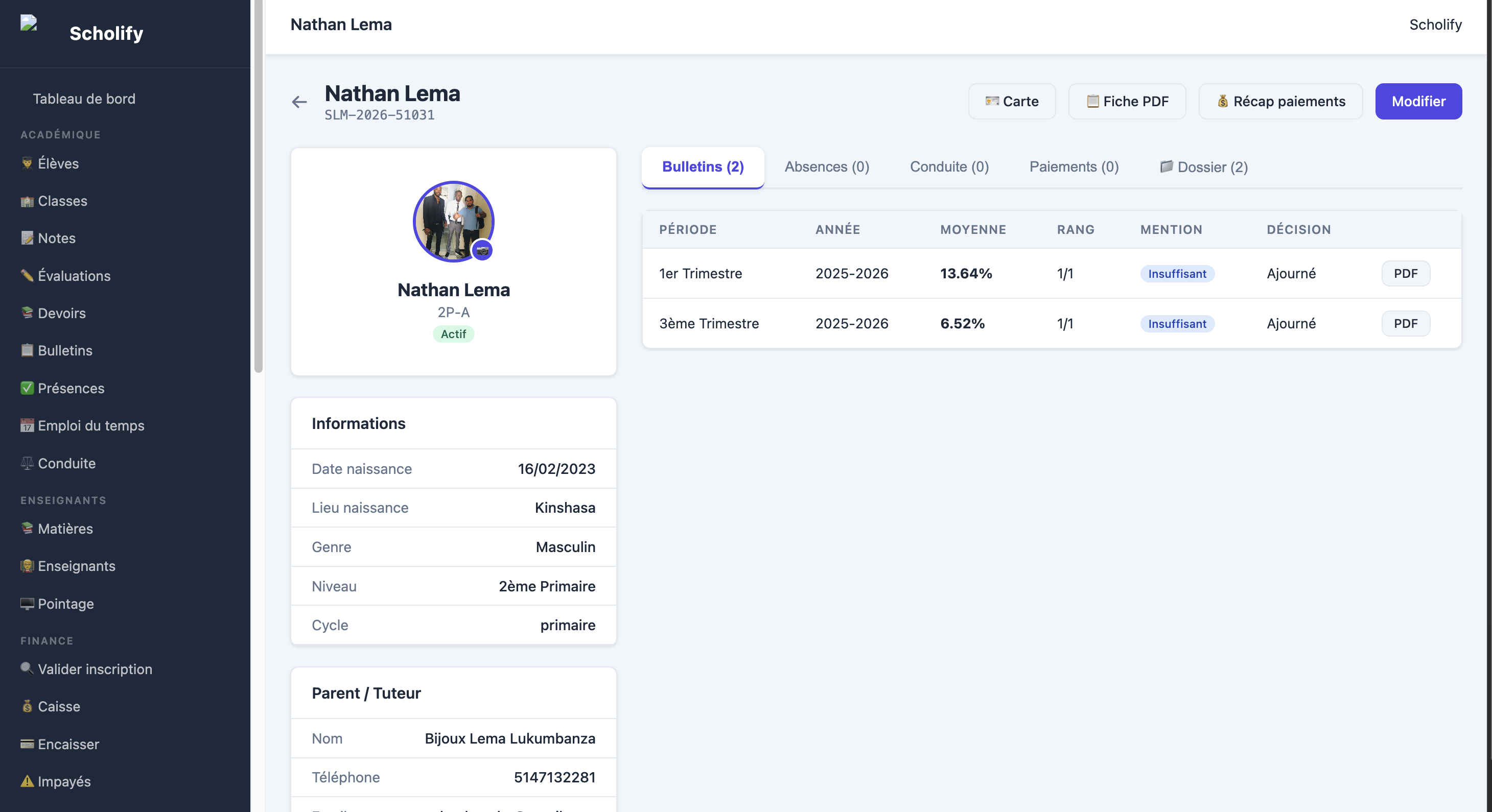1492x812 pixels.
Task: Go to Notes in the sidebar
Action: (48, 238)
